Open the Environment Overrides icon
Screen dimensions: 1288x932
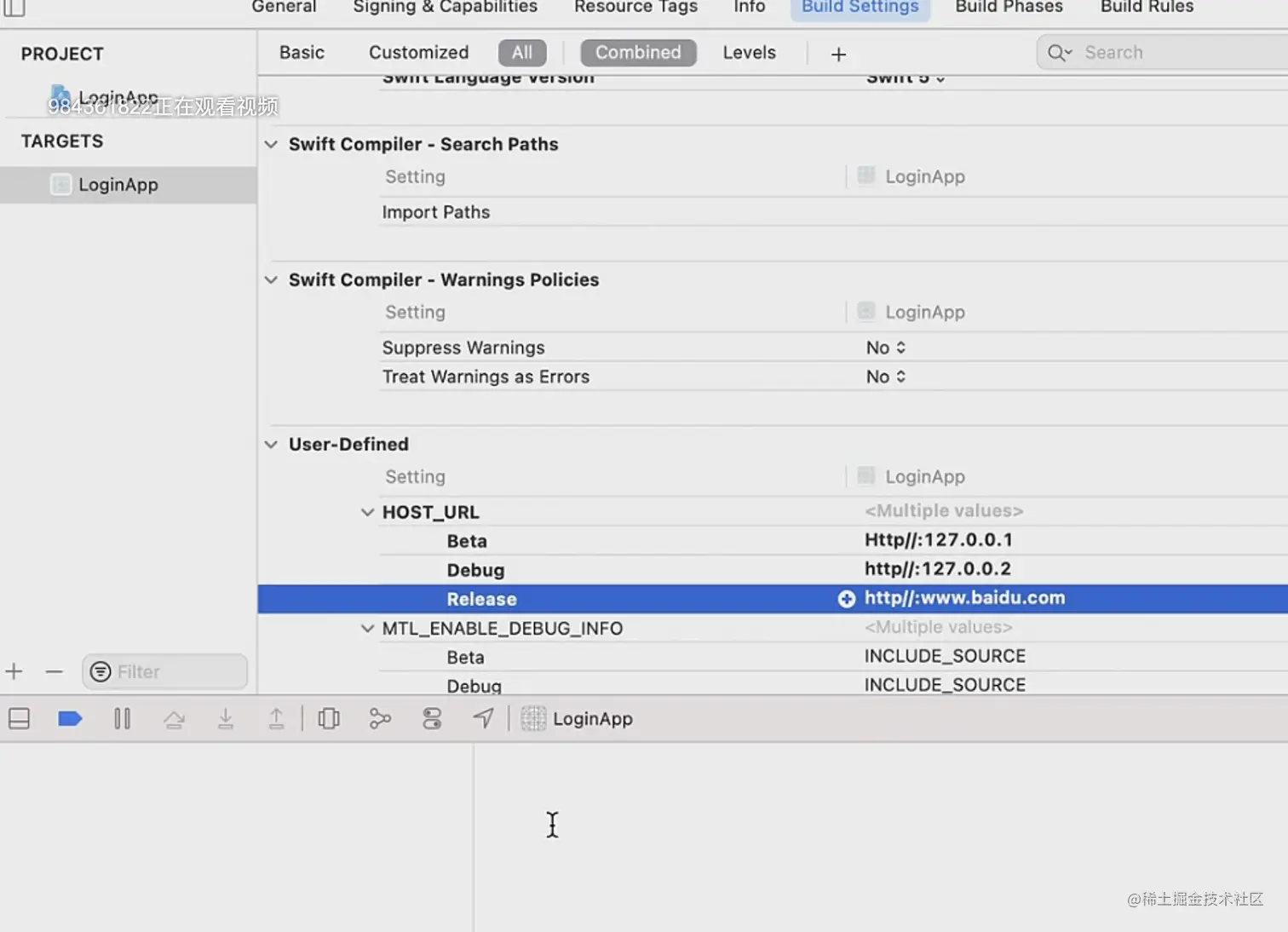point(432,719)
